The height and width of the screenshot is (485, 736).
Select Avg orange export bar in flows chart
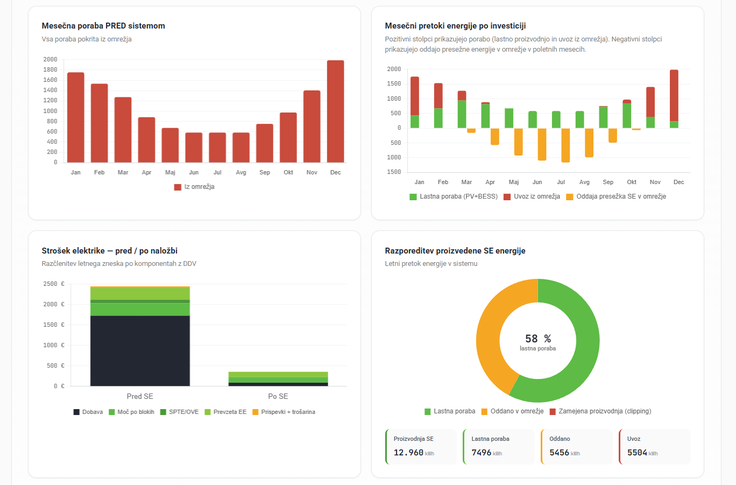[x=589, y=142]
